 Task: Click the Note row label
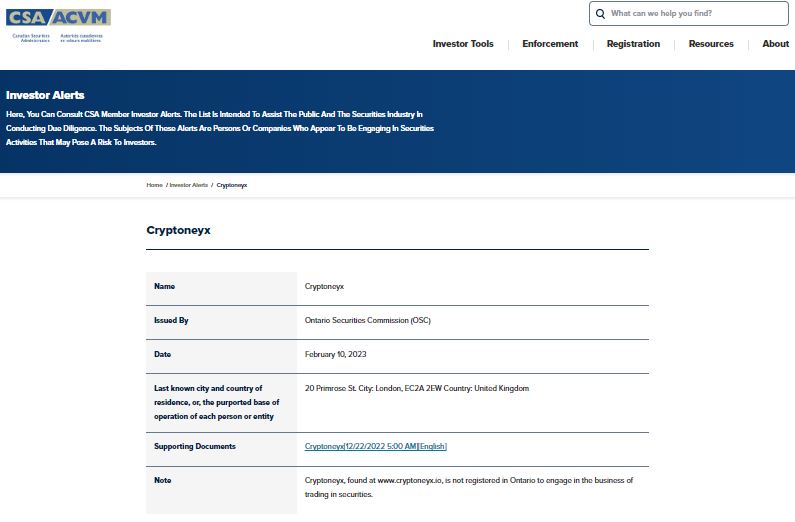[x=162, y=480]
